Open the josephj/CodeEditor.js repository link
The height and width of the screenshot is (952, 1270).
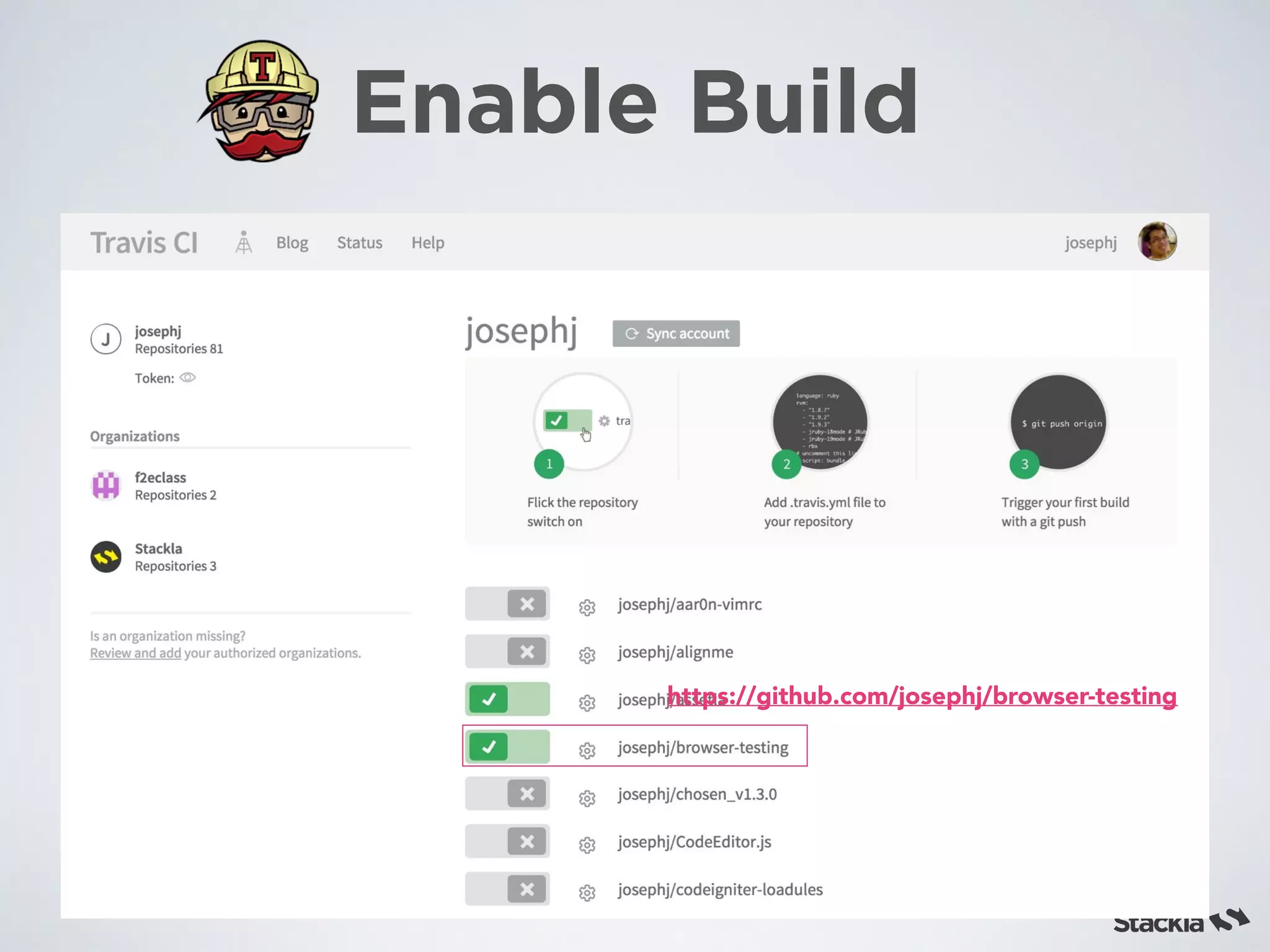[x=695, y=842]
